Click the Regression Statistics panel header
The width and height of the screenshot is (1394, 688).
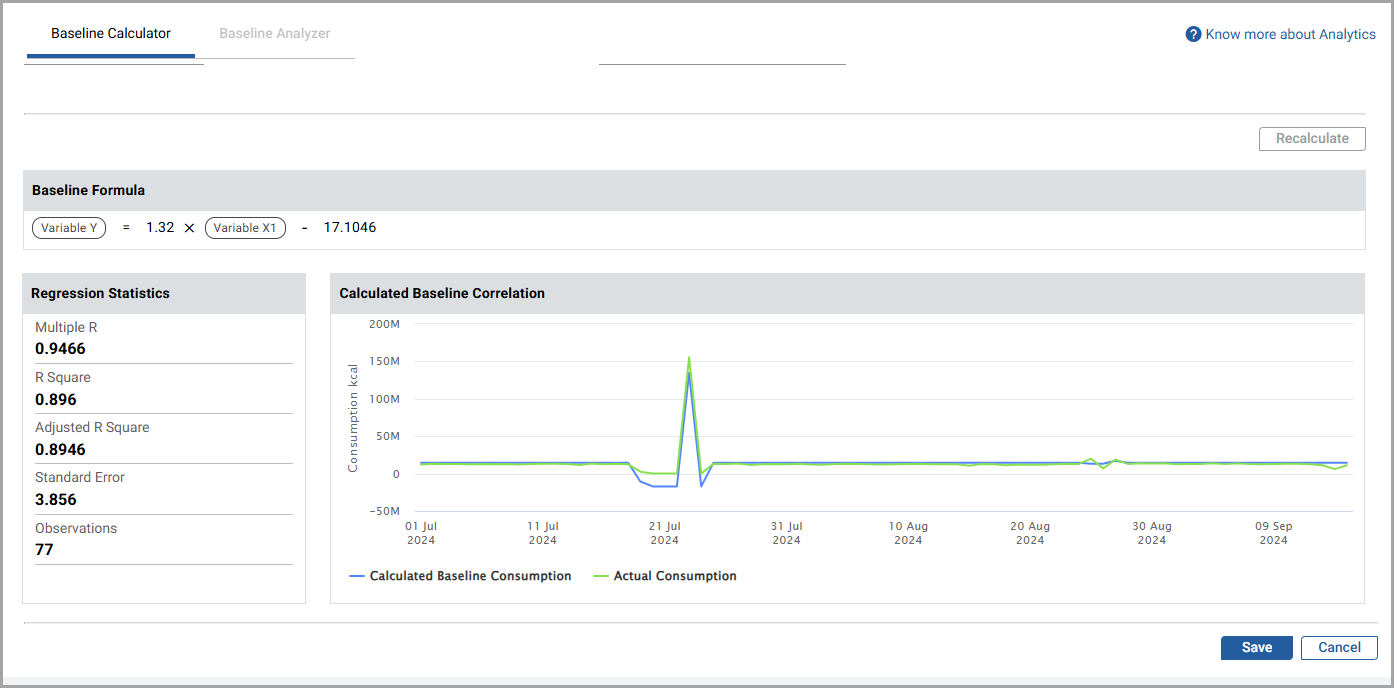(100, 293)
